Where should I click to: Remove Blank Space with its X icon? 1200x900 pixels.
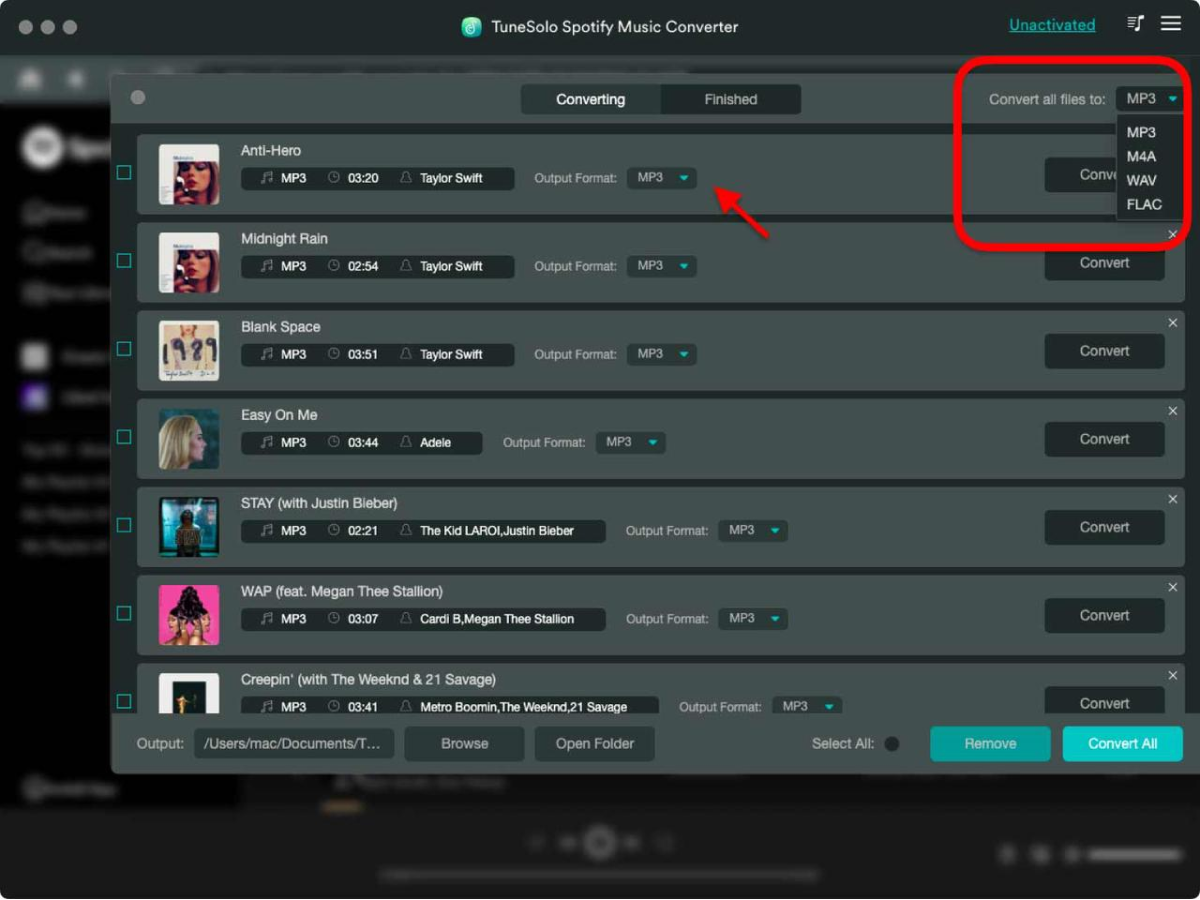coord(1173,323)
